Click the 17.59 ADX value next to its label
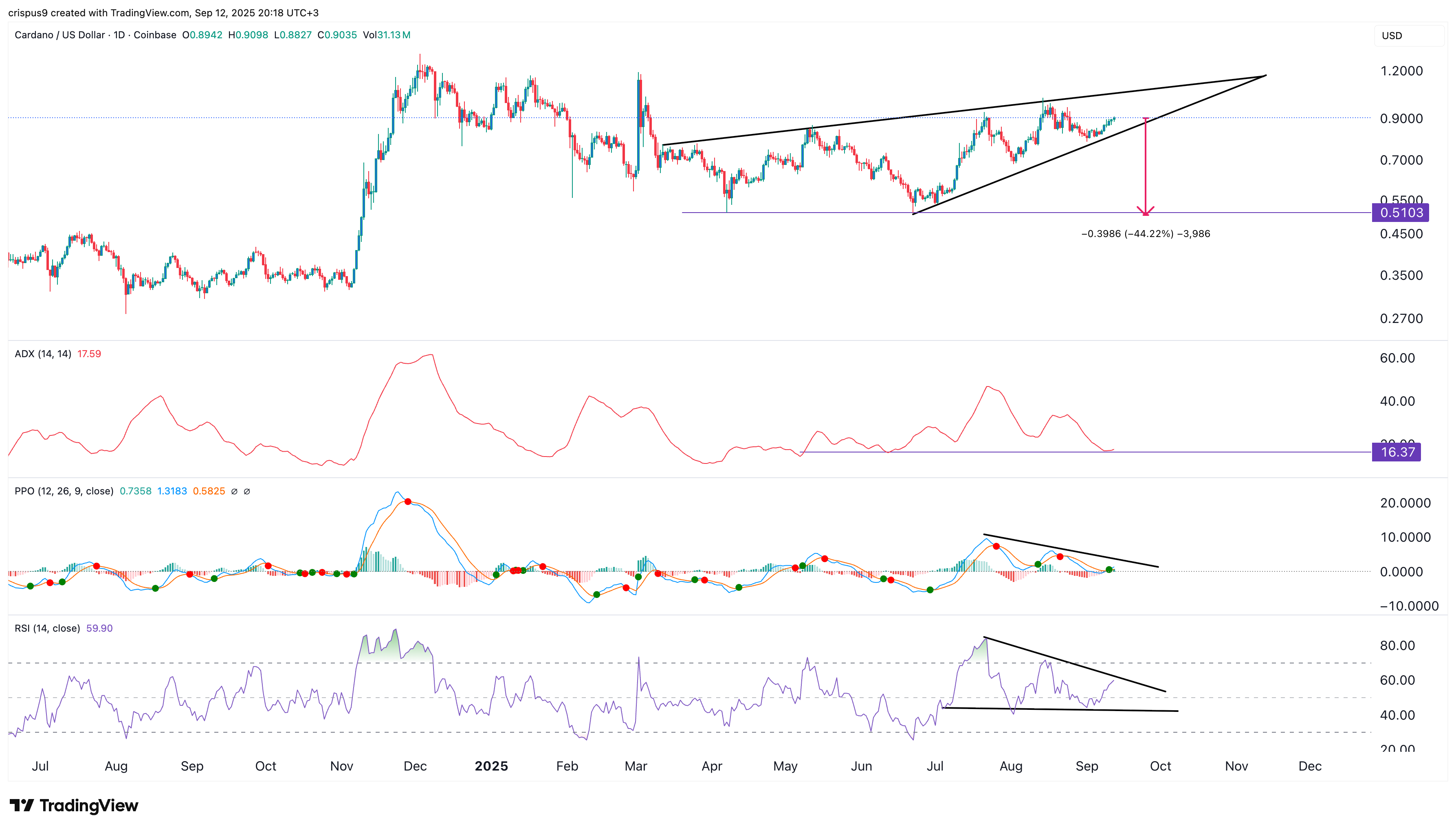This screenshot has height=830, width=1456. [89, 354]
